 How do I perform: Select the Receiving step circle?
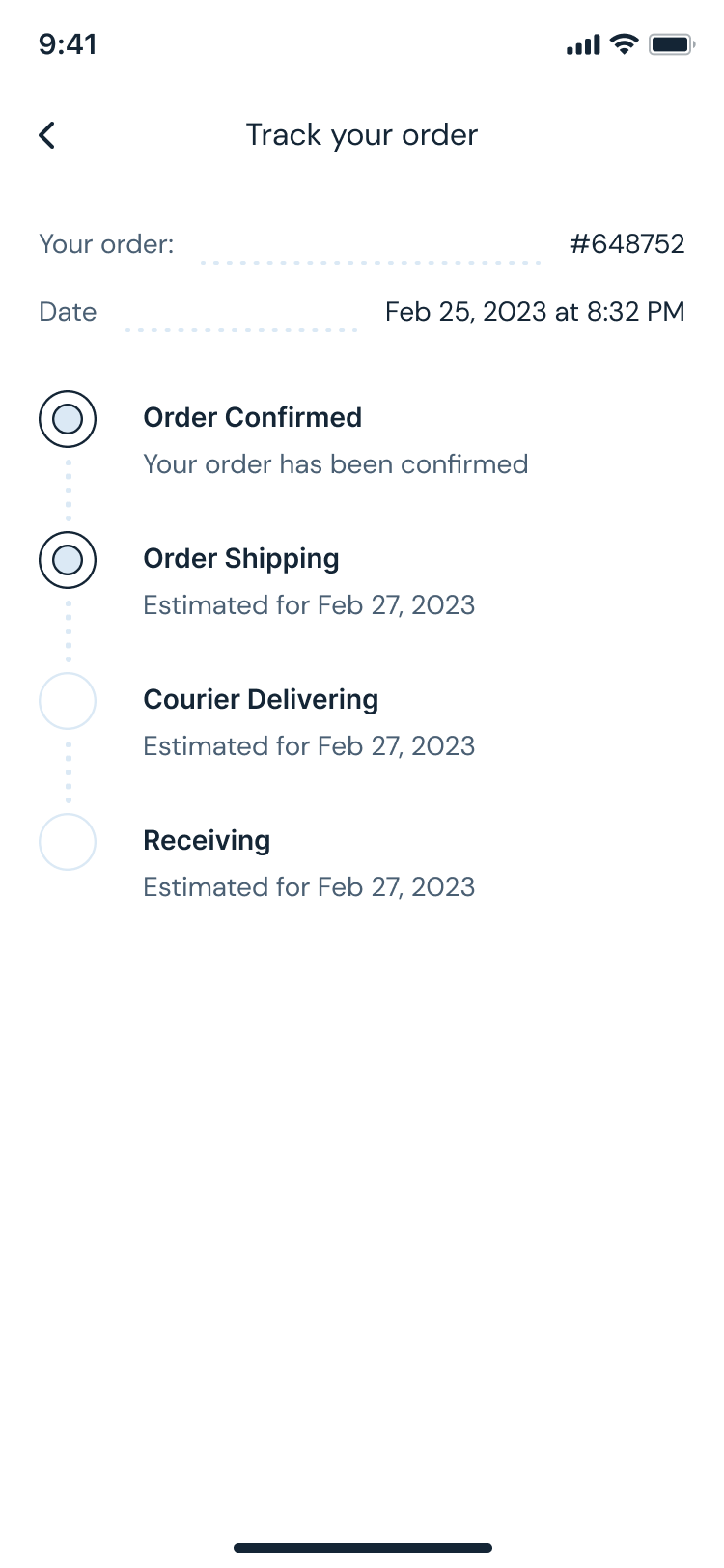(x=68, y=842)
